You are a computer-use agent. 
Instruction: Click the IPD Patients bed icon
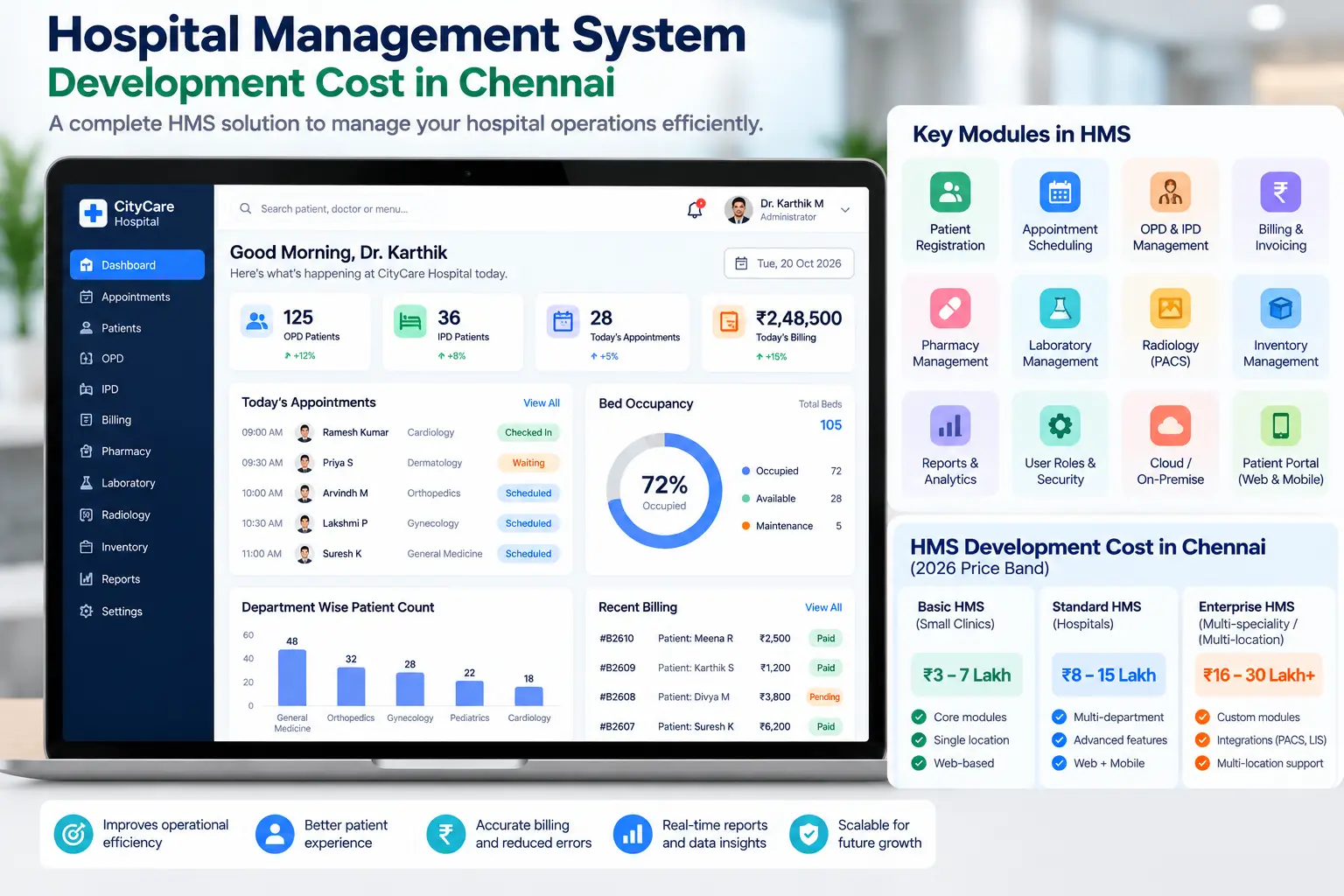tap(409, 321)
